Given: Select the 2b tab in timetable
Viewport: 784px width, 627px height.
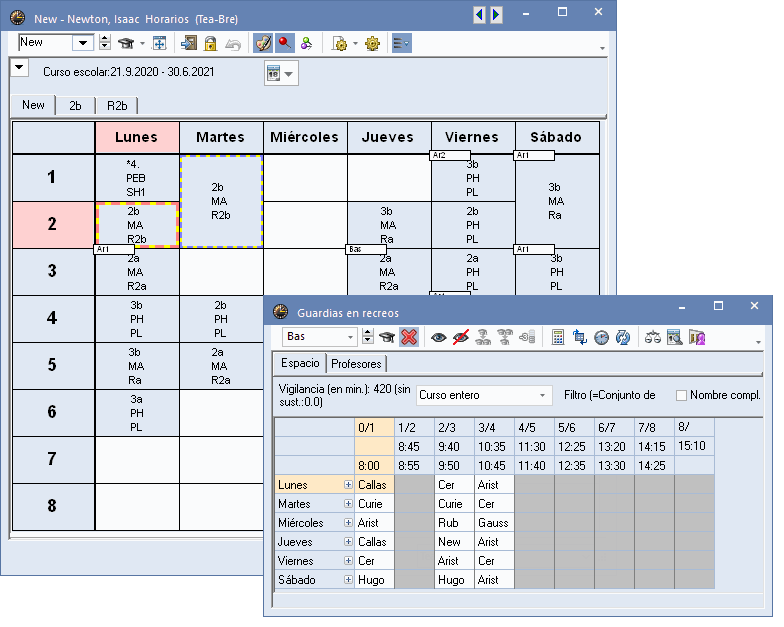Looking at the screenshot, I should point(75,106).
